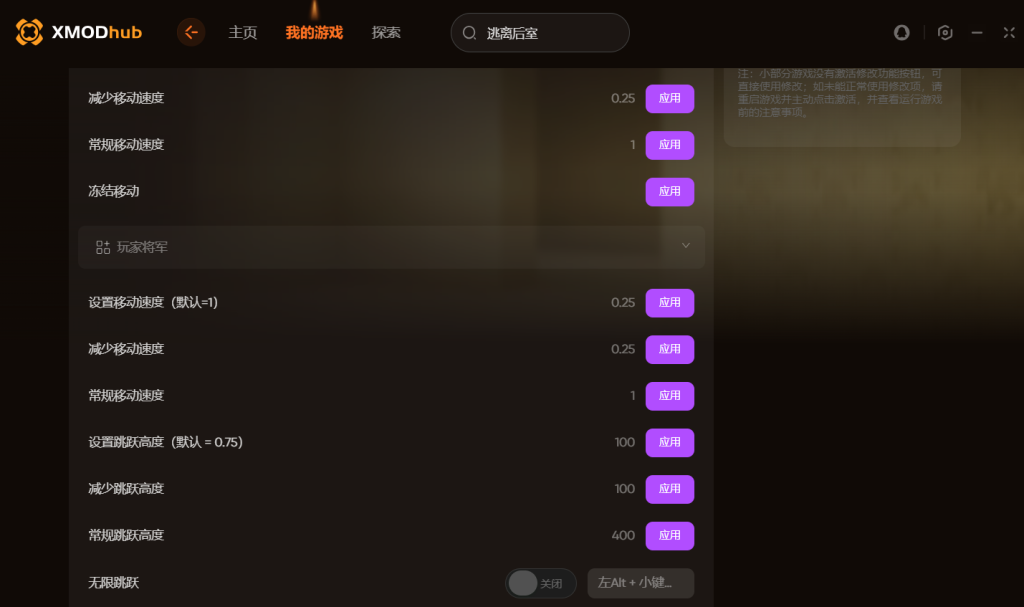
Task: Click the XMODhub logo icon
Action: click(29, 32)
